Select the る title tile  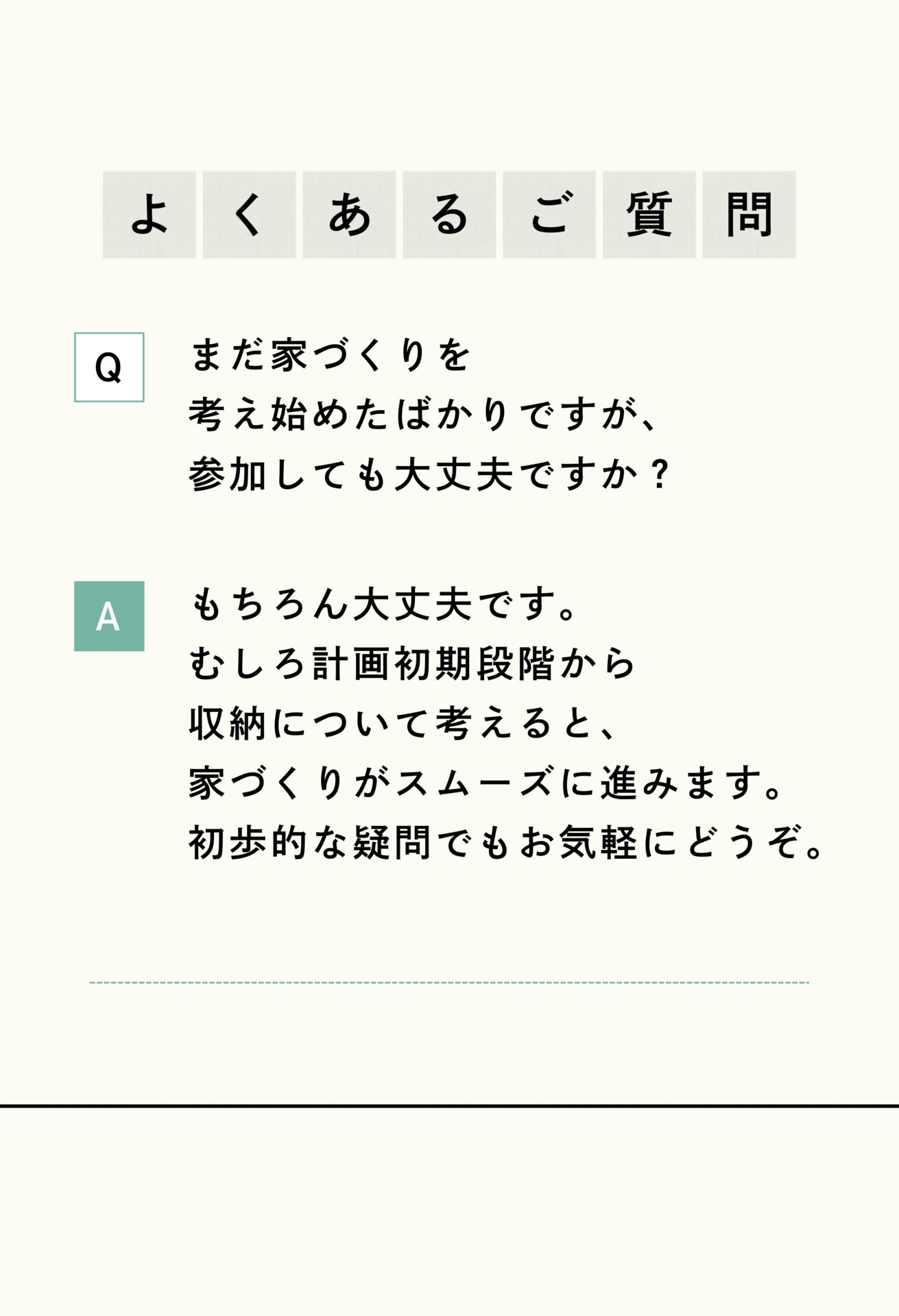coord(449,215)
